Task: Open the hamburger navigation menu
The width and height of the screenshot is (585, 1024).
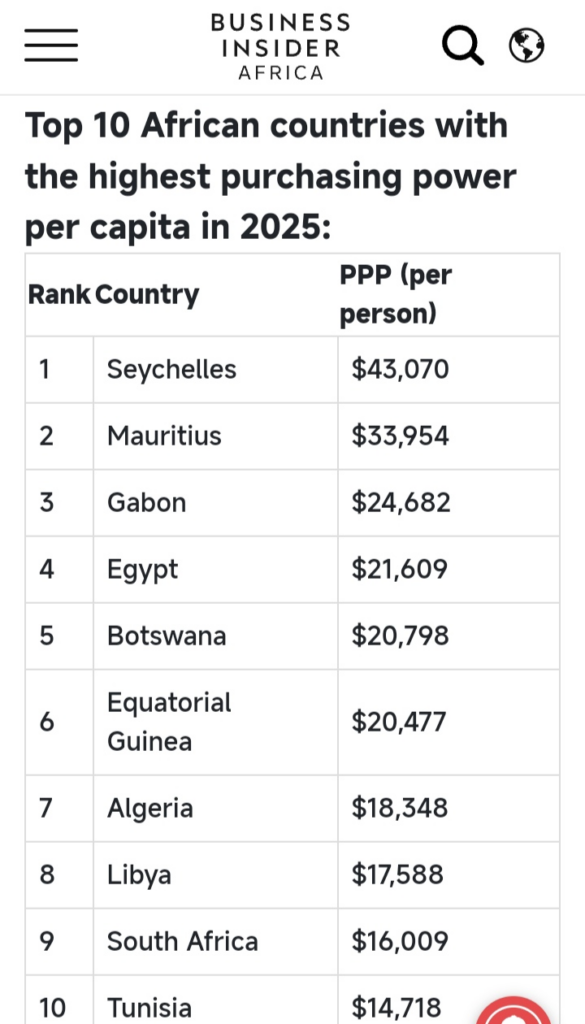Action: (51, 45)
